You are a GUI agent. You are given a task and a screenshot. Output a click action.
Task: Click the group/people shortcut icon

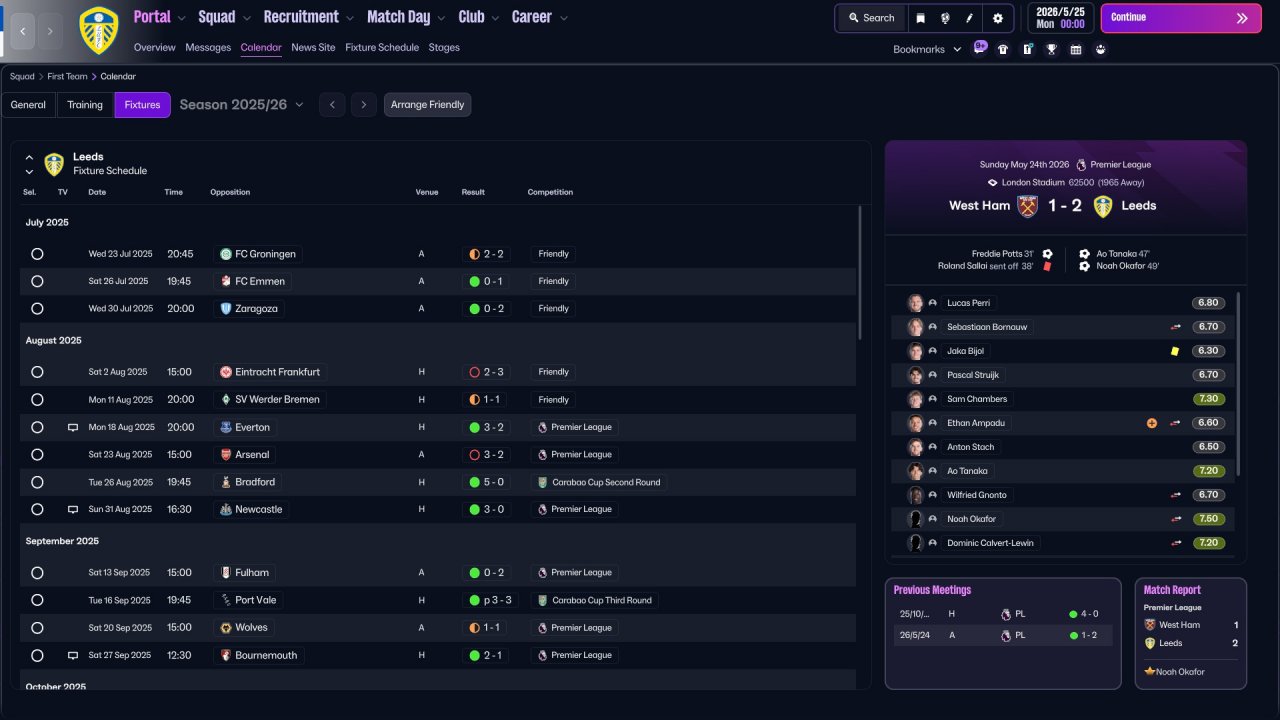click(1100, 49)
